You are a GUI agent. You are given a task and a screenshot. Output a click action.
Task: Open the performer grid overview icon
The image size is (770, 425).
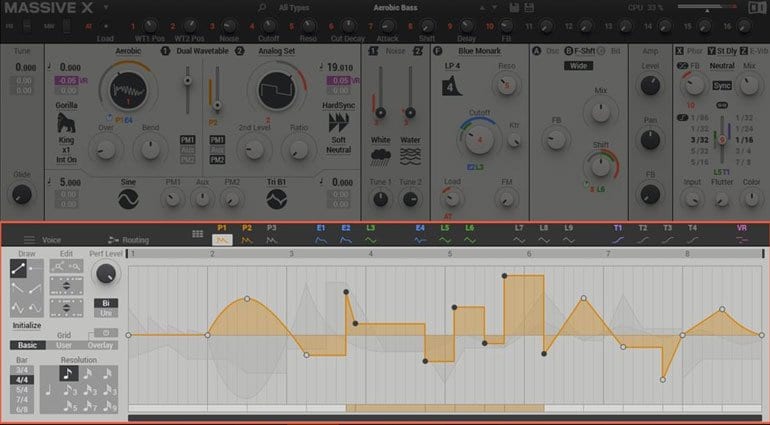pyautogui.click(x=197, y=234)
